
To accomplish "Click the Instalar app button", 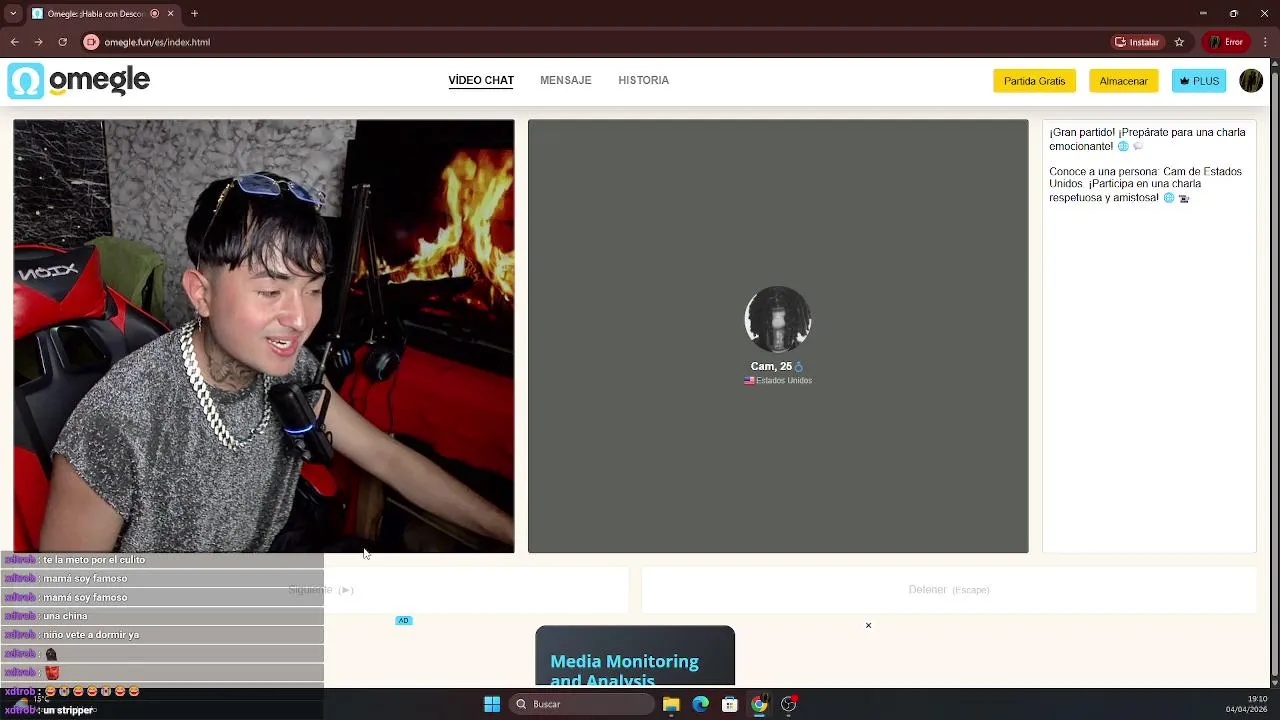I will (1137, 42).
